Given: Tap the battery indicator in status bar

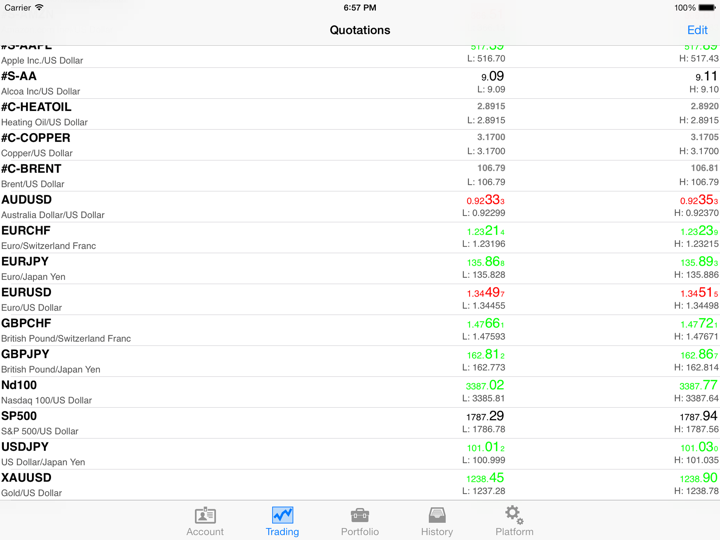Looking at the screenshot, I should click(706, 8).
